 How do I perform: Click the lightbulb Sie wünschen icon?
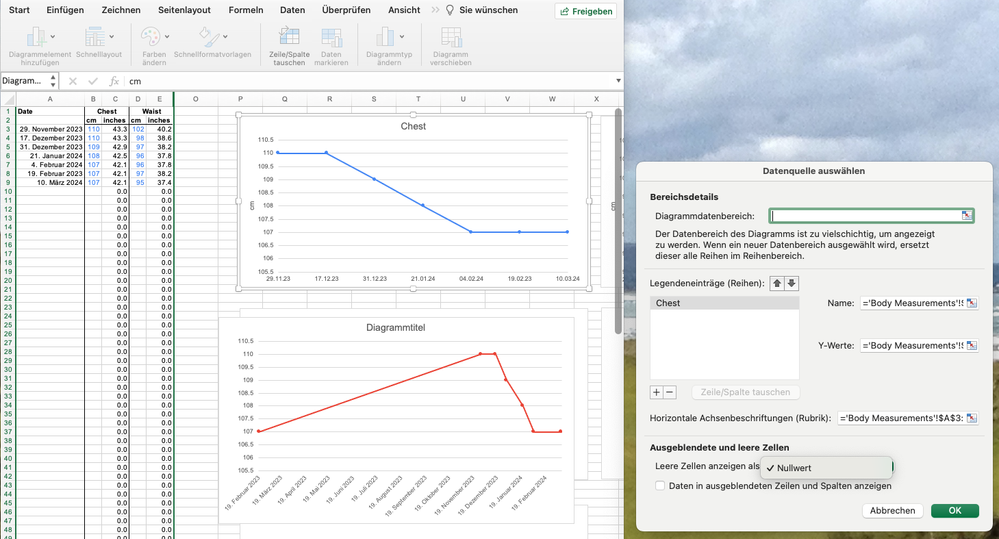point(450,10)
